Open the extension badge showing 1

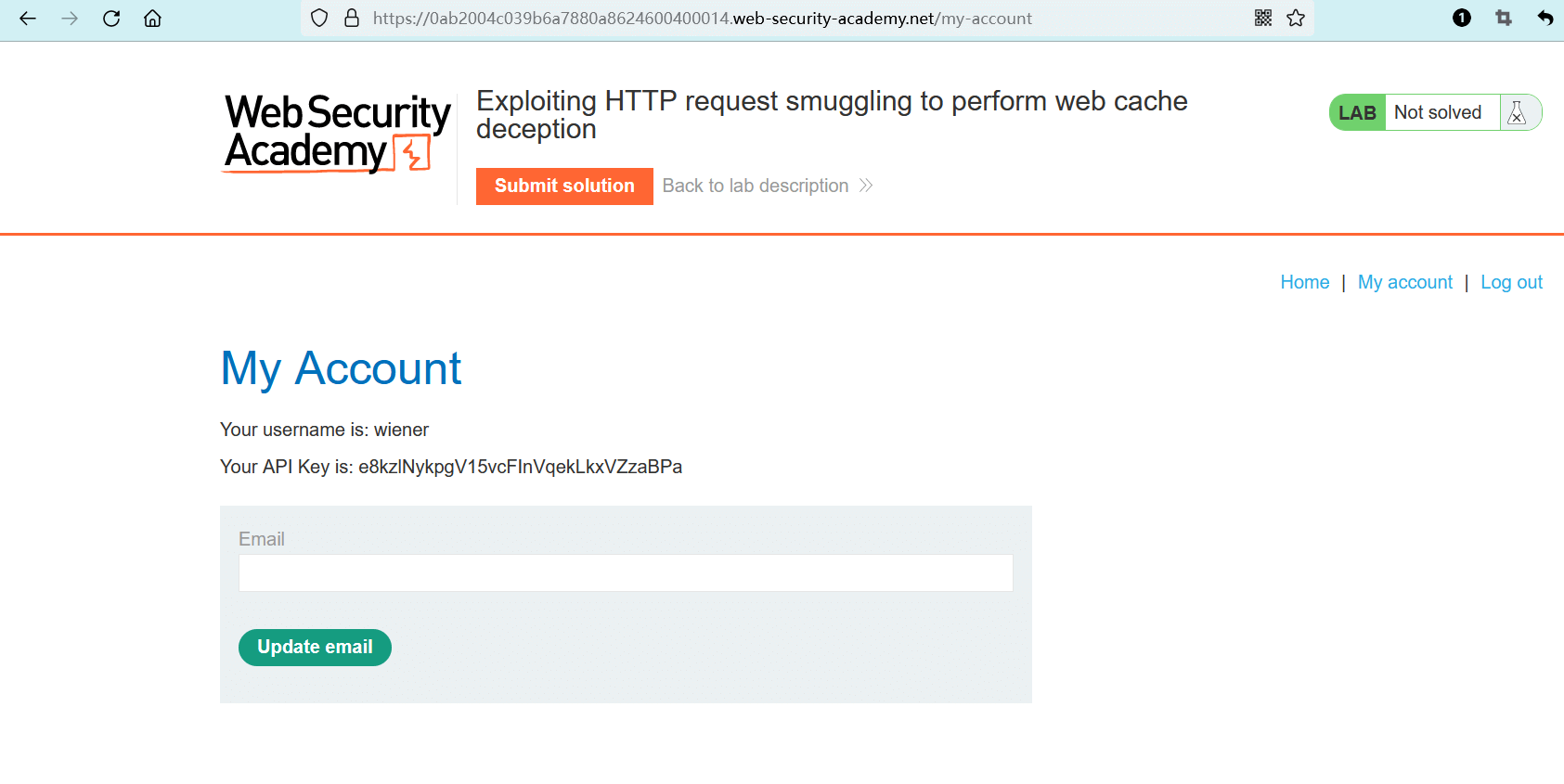(x=1462, y=19)
